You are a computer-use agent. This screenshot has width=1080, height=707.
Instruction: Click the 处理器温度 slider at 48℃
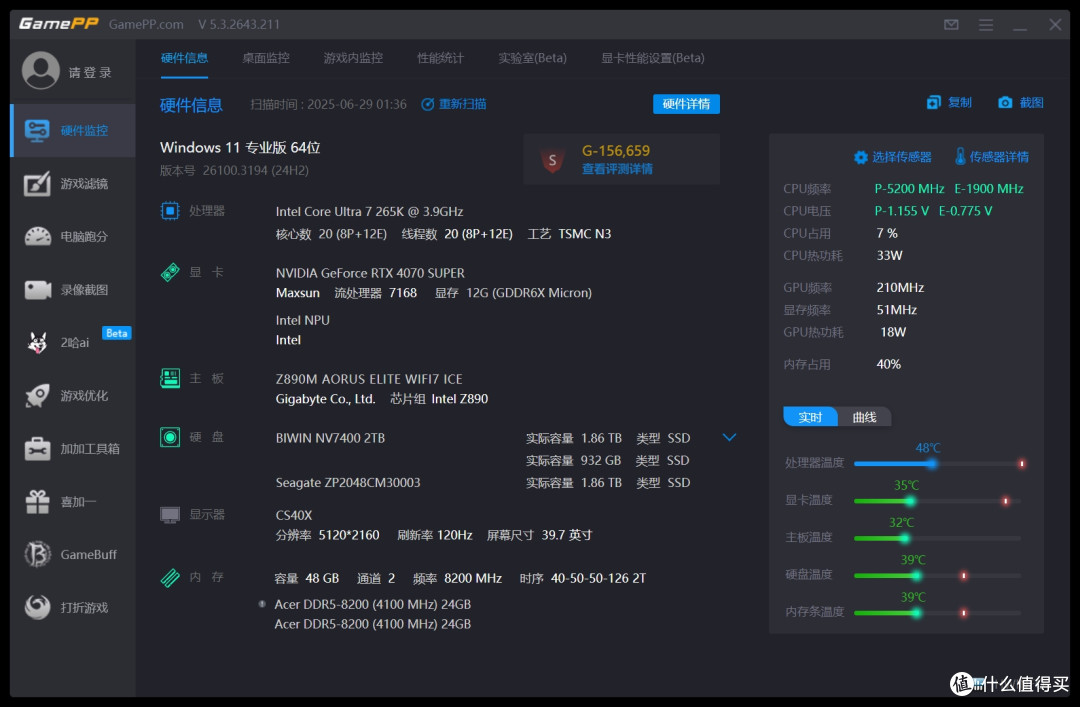931,464
